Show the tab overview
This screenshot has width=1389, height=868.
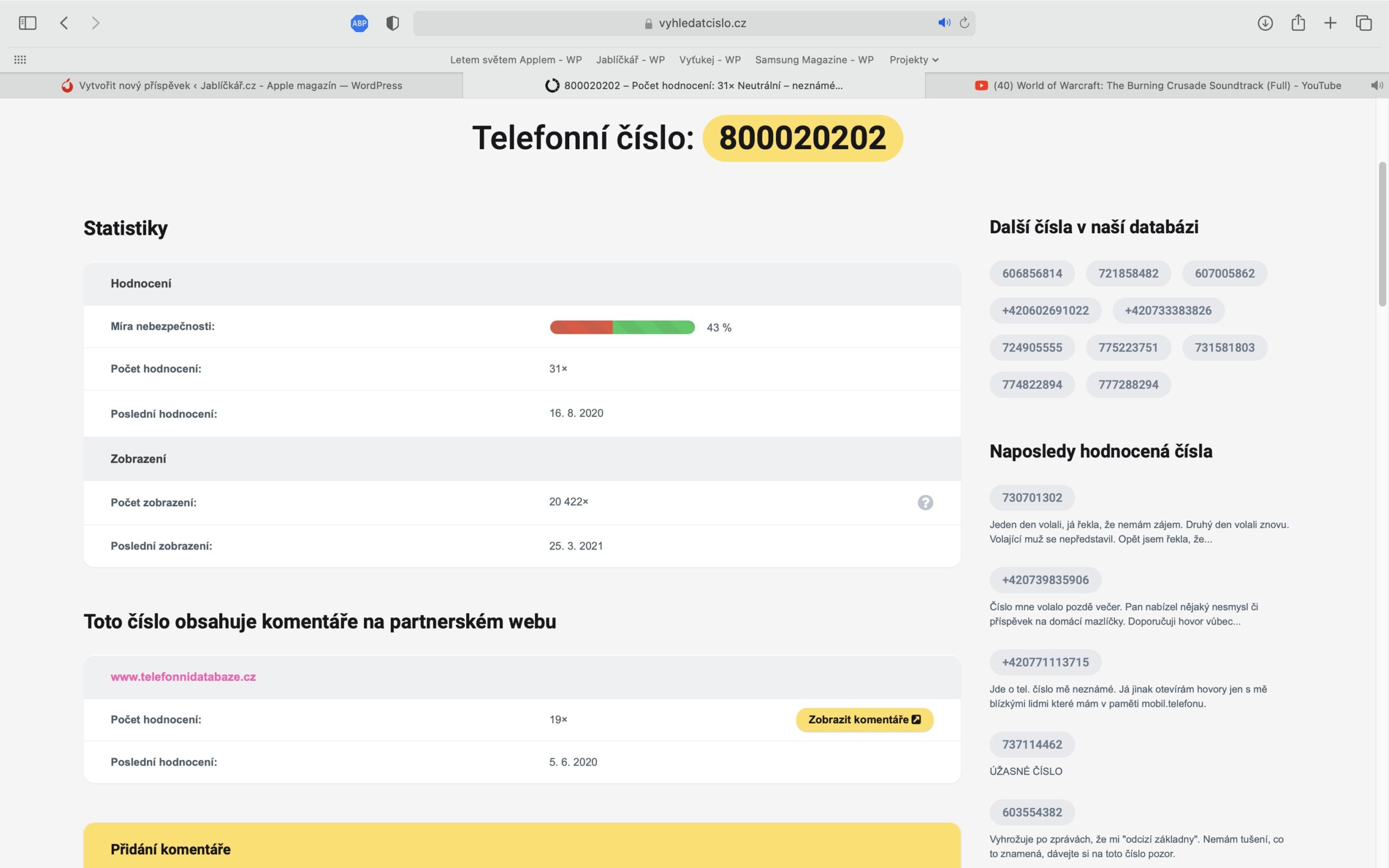coord(1363,23)
